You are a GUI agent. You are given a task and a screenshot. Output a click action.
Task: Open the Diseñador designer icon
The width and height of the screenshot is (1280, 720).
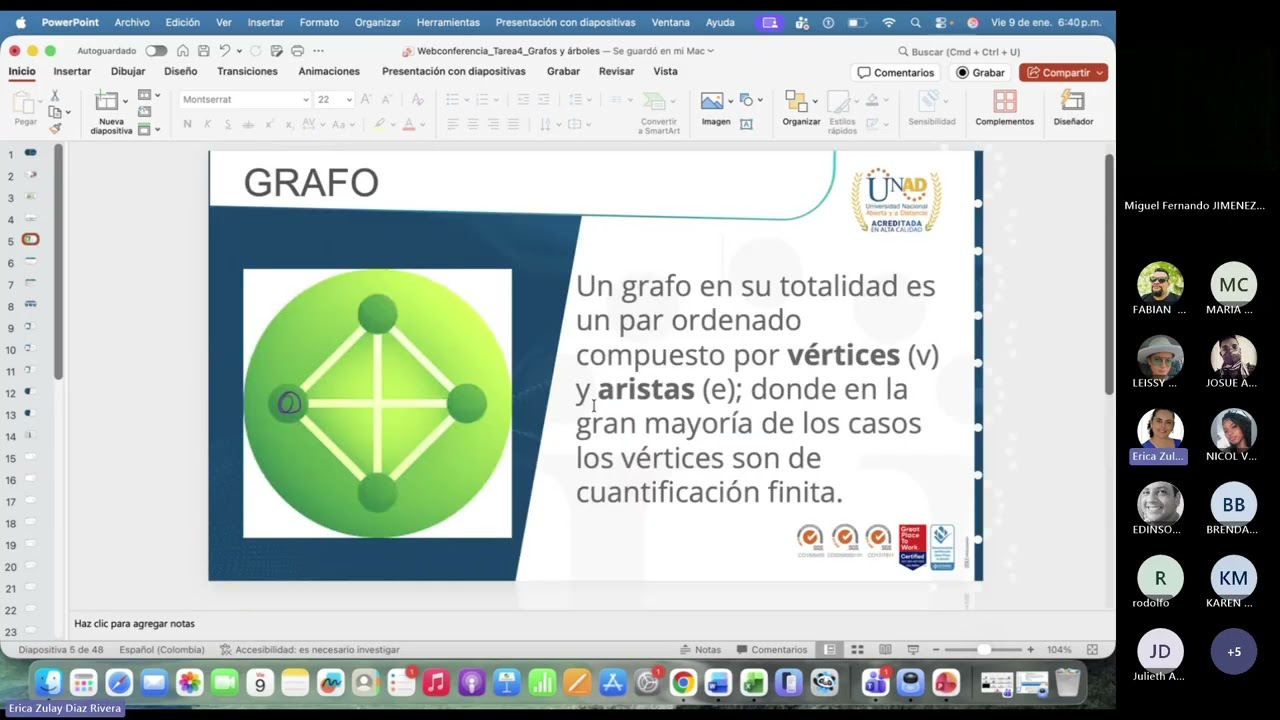click(x=1073, y=101)
